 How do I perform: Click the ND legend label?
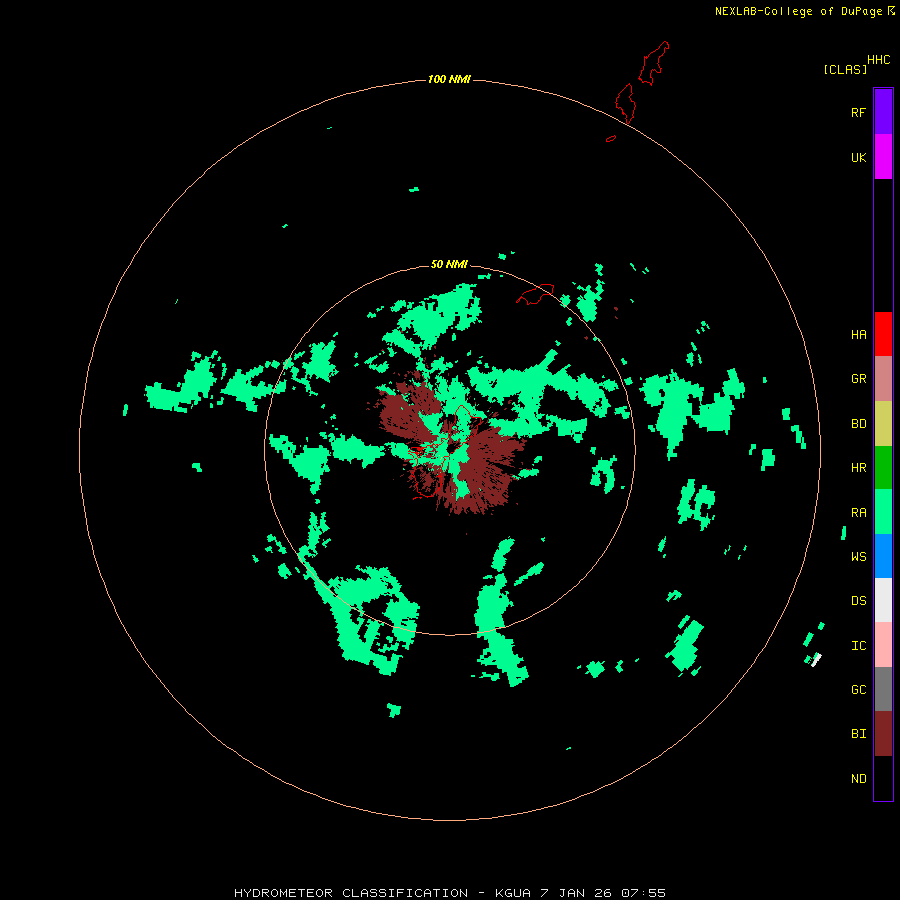(x=858, y=779)
